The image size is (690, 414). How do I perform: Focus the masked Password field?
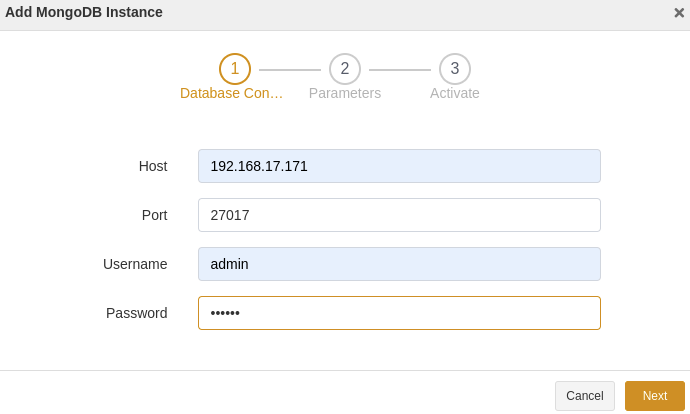point(399,313)
